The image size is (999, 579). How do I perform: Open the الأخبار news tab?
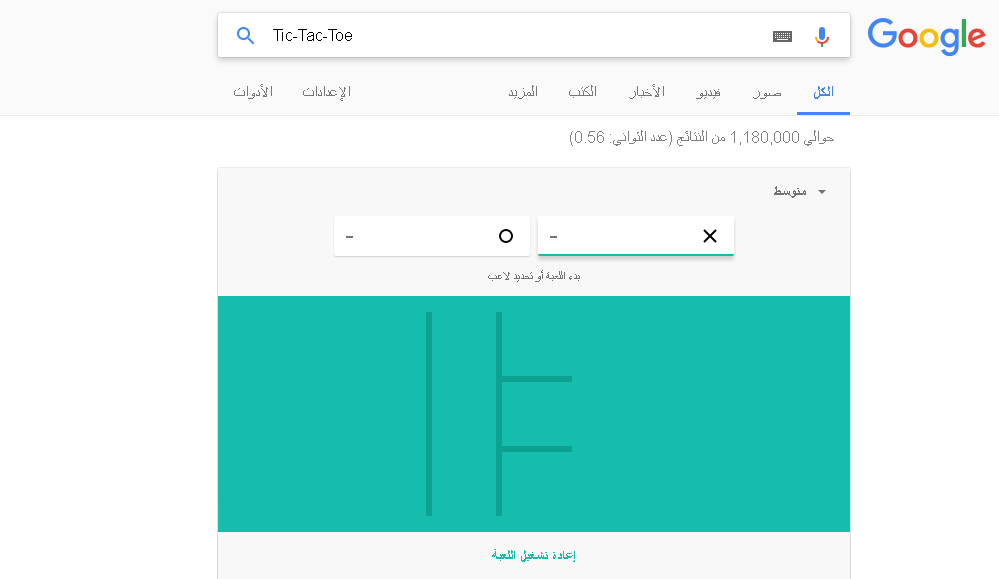647,92
